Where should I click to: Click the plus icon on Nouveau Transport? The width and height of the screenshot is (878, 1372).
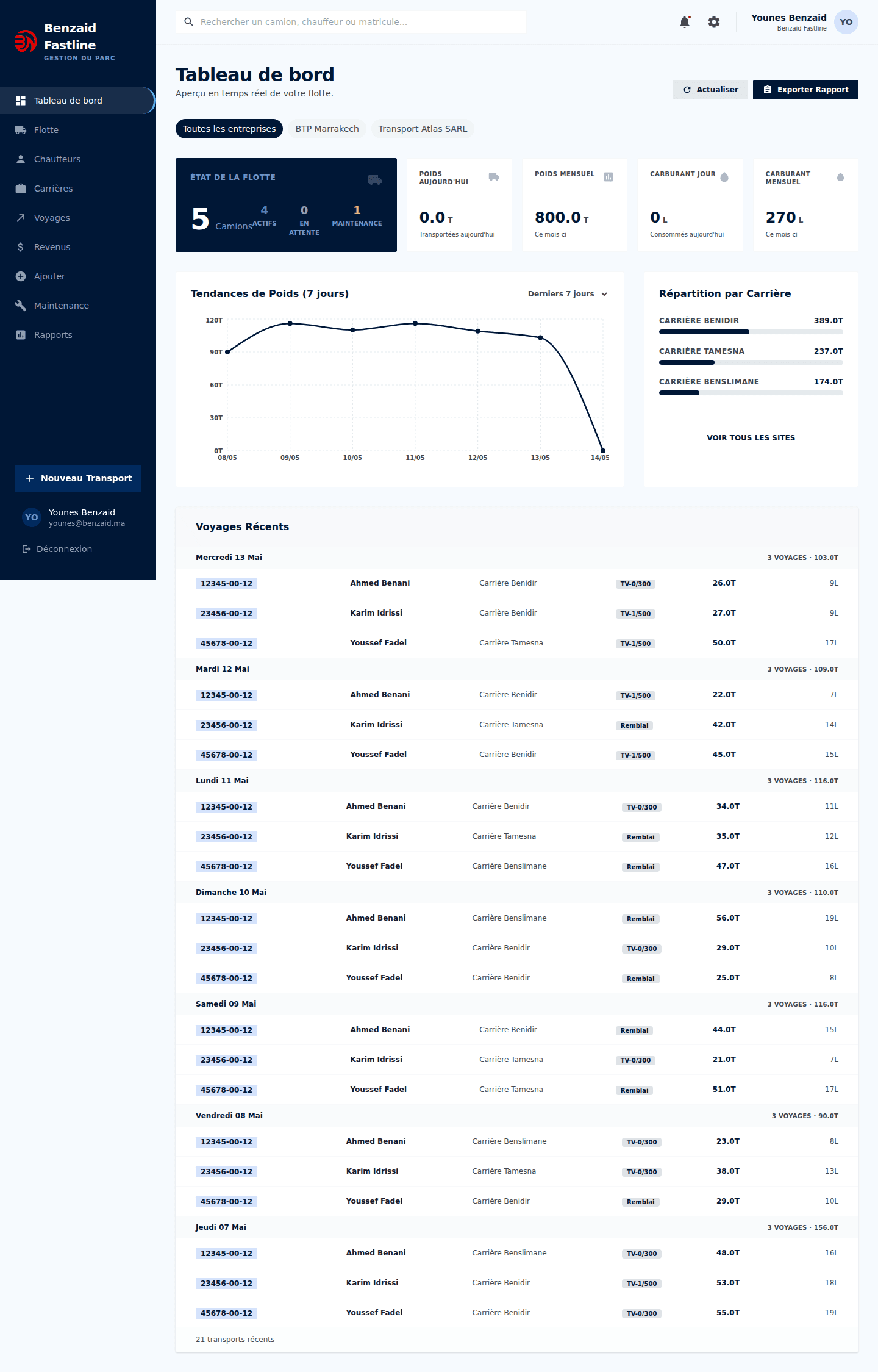(x=30, y=478)
